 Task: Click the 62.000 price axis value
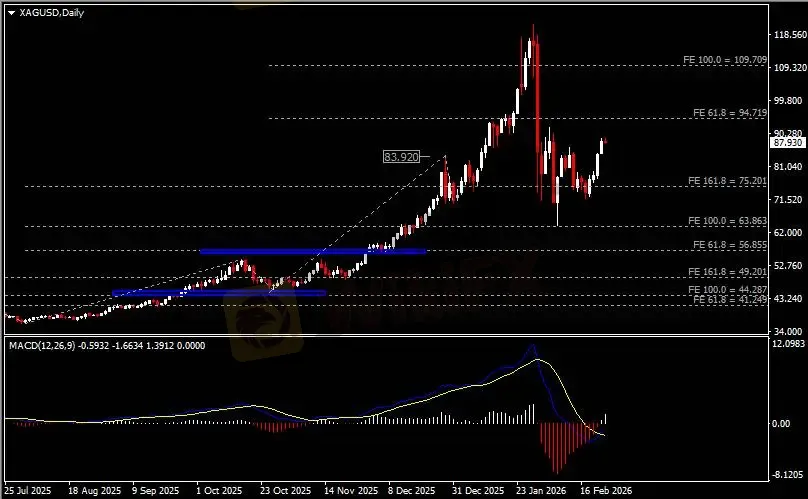(x=788, y=232)
